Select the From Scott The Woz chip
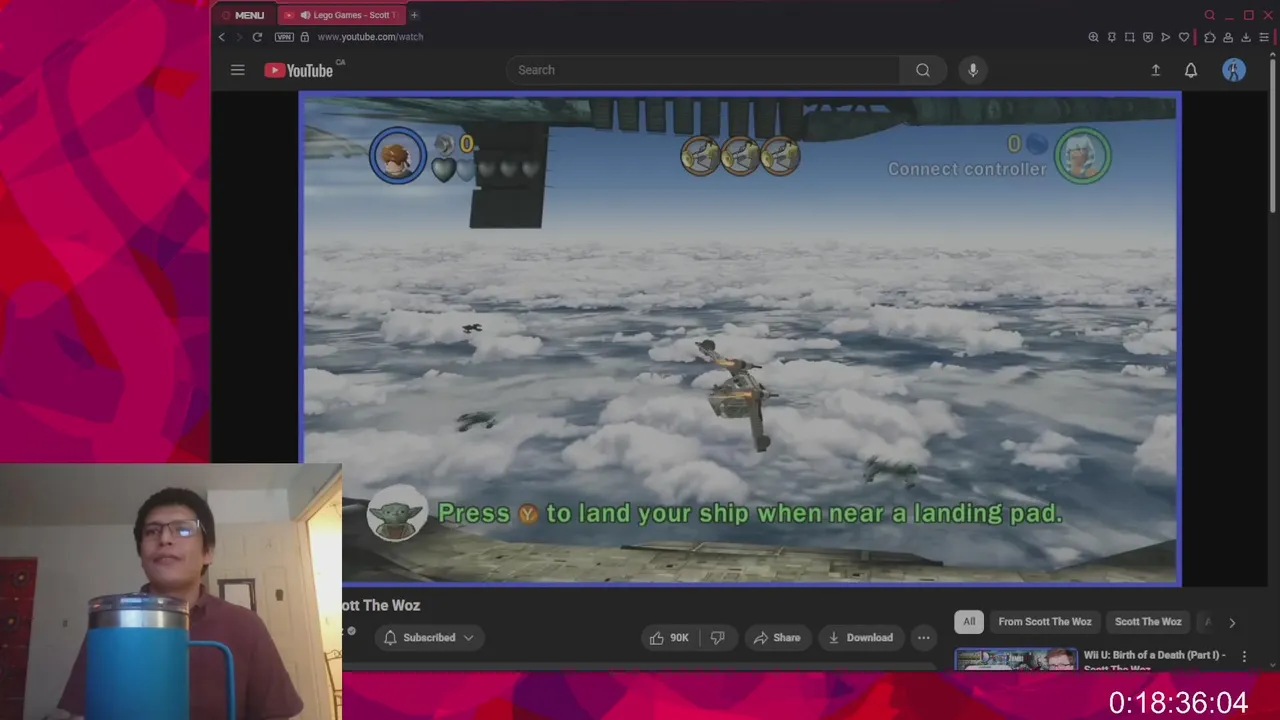Screen dimensions: 1280x720 coord(1045,622)
